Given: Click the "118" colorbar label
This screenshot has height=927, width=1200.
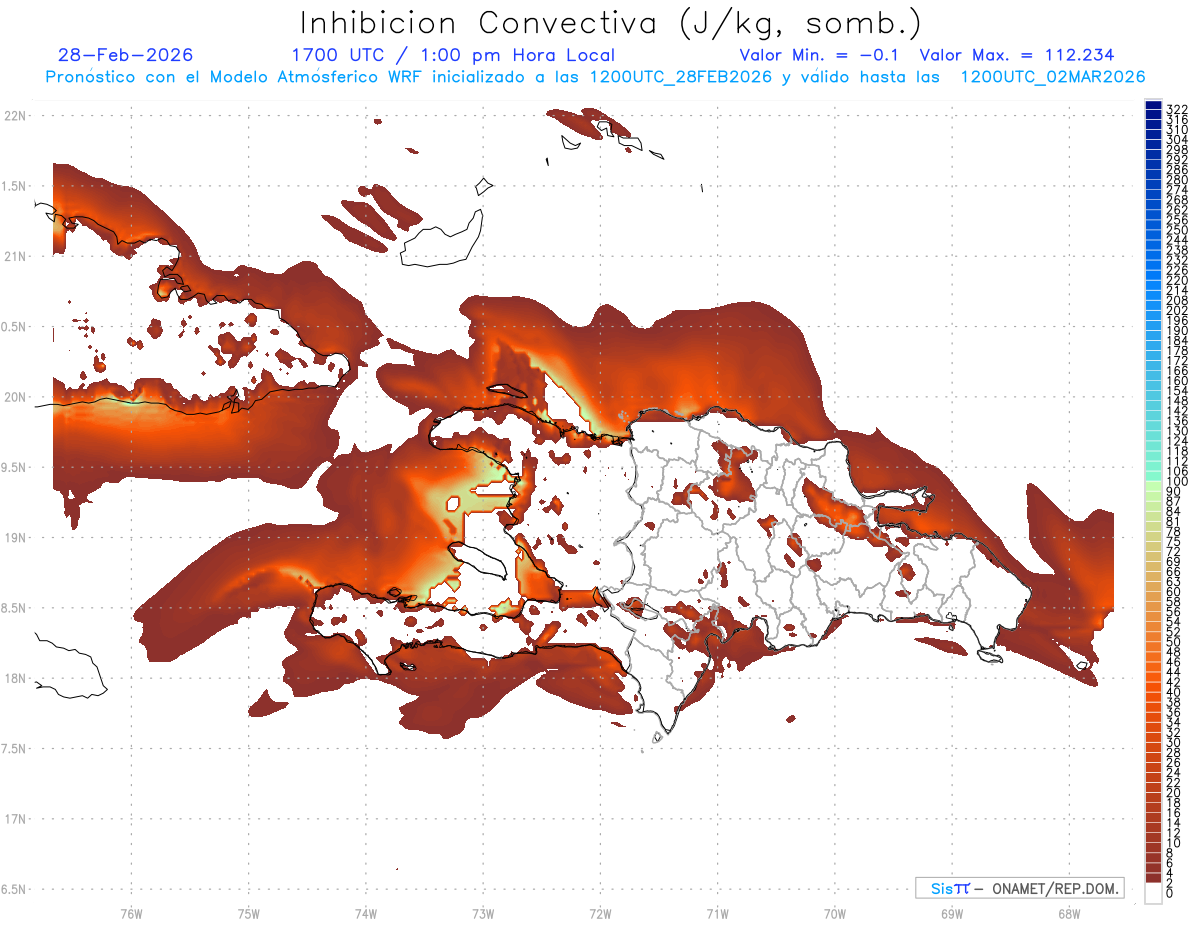Looking at the screenshot, I should (x=1177, y=451).
